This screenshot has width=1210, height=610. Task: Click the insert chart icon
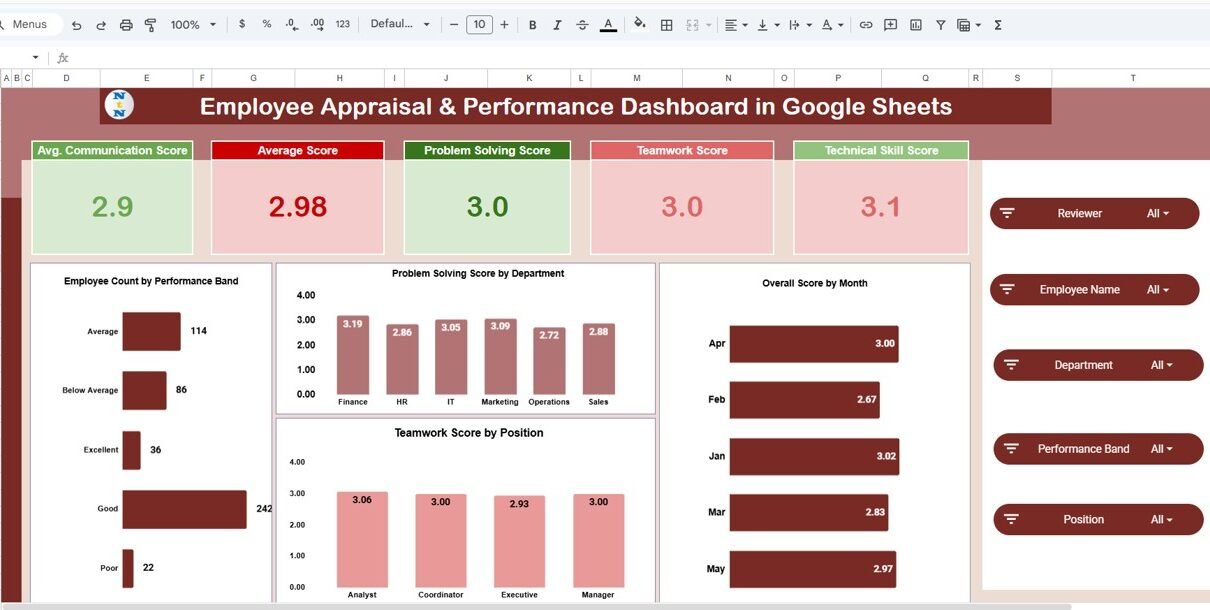click(916, 25)
